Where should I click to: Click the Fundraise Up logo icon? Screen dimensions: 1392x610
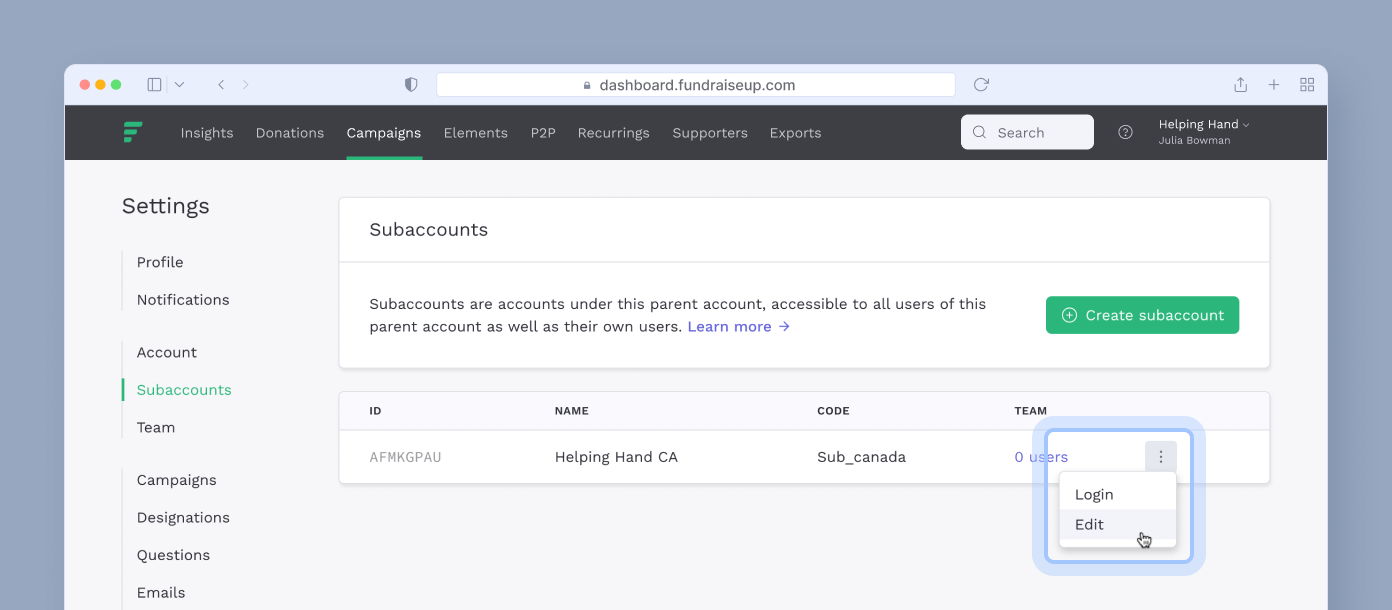click(x=132, y=132)
